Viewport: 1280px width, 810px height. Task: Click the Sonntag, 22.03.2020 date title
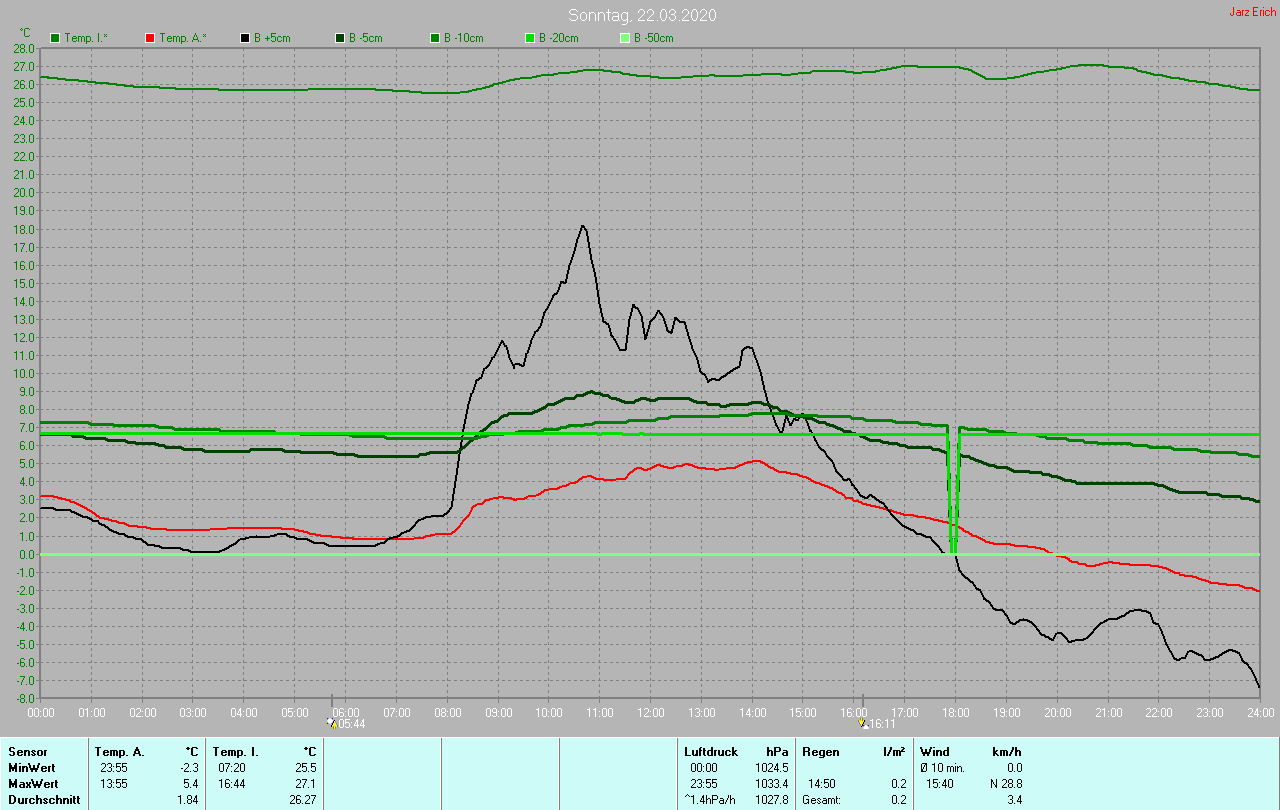642,15
